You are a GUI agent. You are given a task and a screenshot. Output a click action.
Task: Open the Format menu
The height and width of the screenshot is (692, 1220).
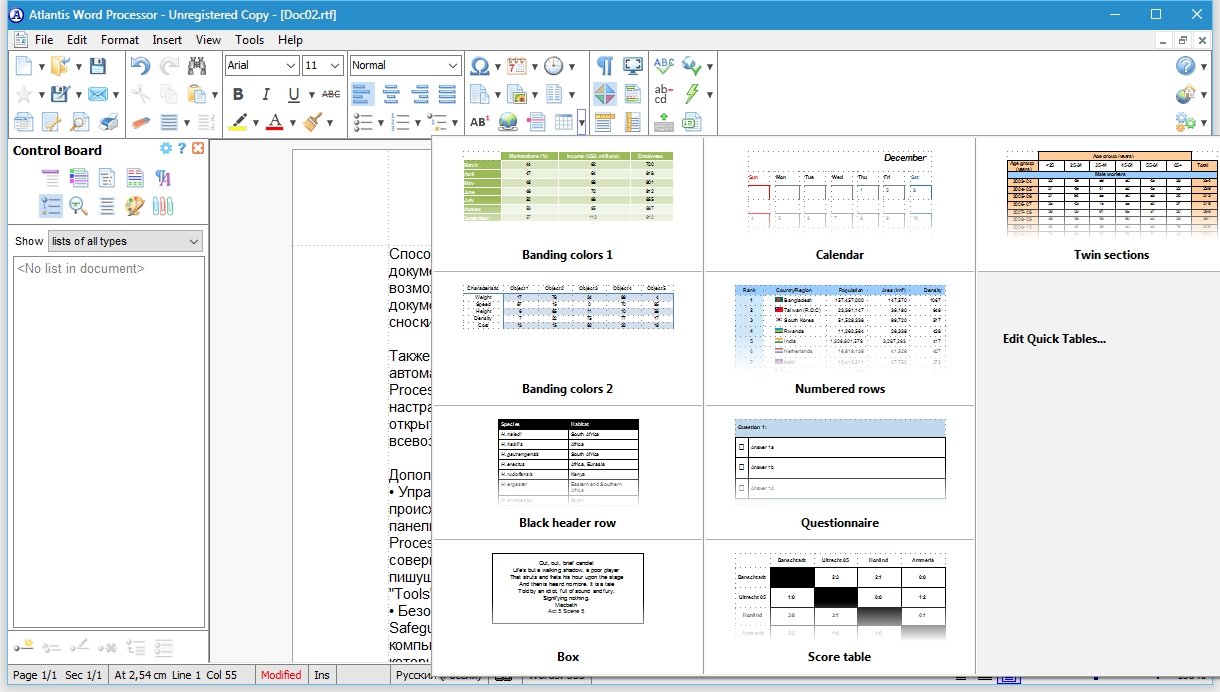pyautogui.click(x=120, y=40)
